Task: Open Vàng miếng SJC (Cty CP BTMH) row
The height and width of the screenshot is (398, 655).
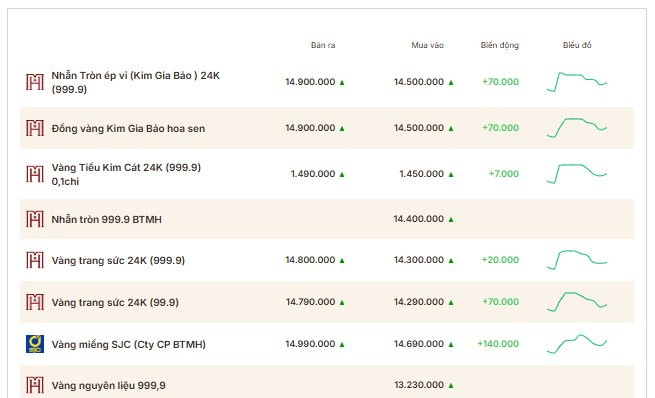Action: tap(327, 344)
